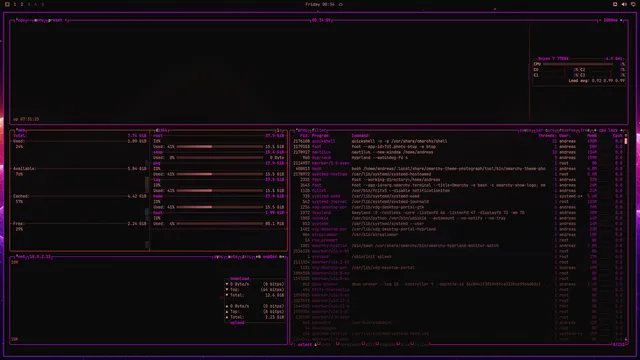Click the indicator icon beside the clock
This screenshot has height=360, width=640.
tap(341, 4)
